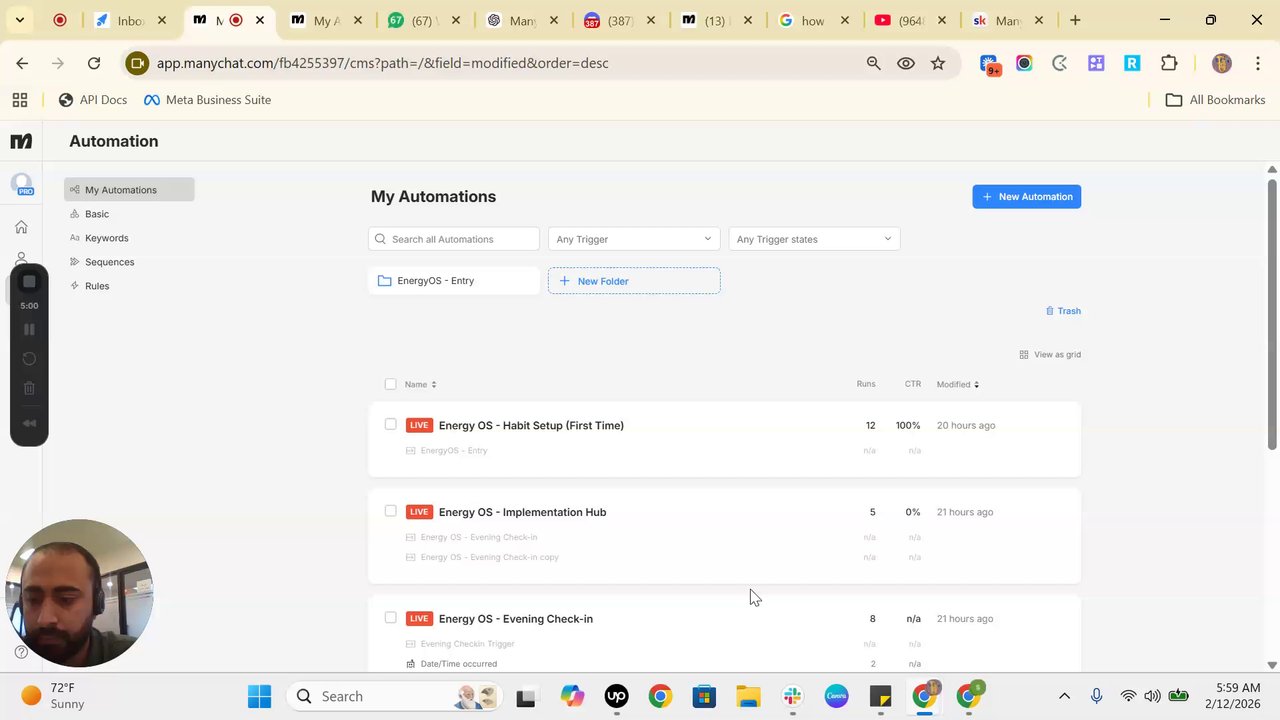Screen dimensions: 1280x720
Task: Open the Any Trigger states dropdown
Action: click(x=814, y=239)
